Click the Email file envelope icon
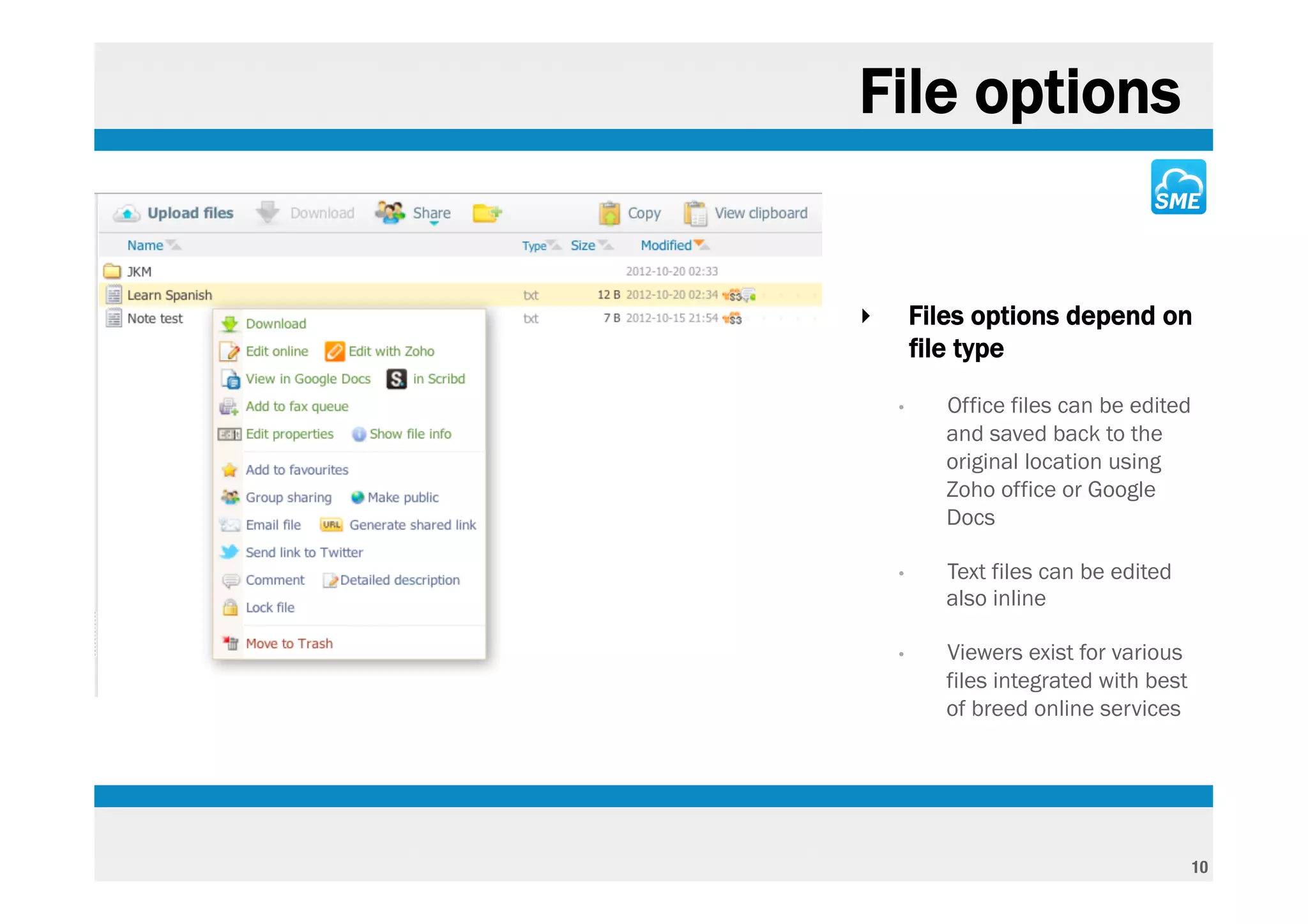This screenshot has width=1308, height=924. click(229, 525)
